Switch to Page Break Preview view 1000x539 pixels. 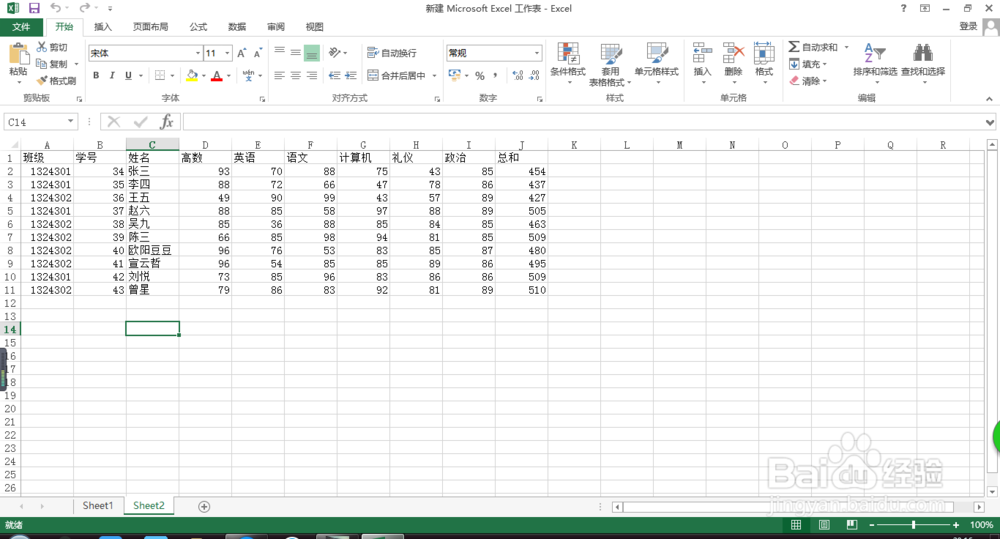tap(851, 524)
